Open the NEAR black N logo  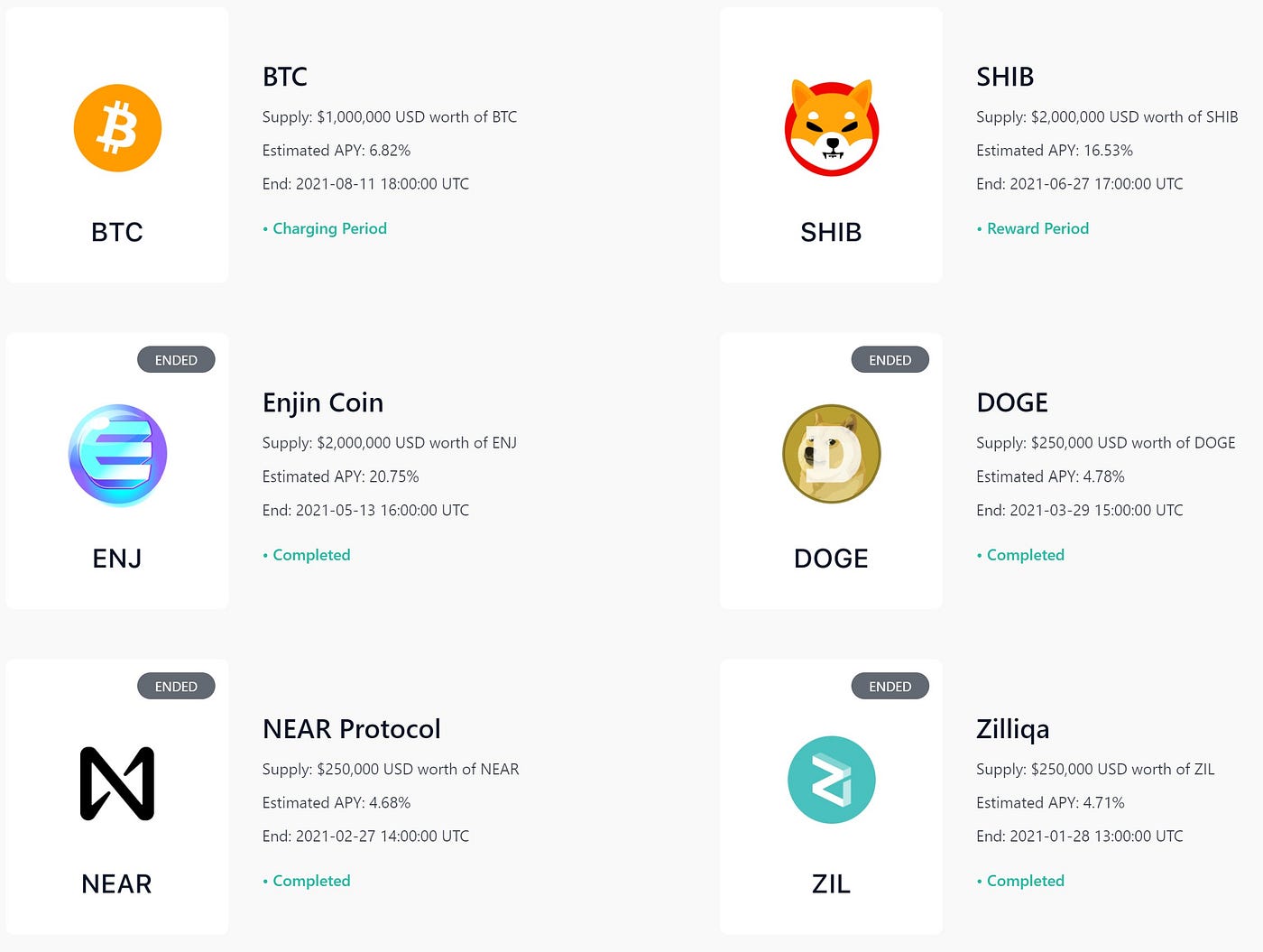[117, 782]
